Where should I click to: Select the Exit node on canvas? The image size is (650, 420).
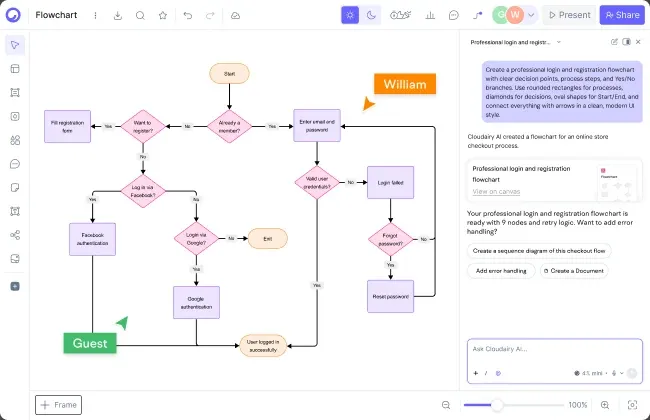(x=267, y=238)
